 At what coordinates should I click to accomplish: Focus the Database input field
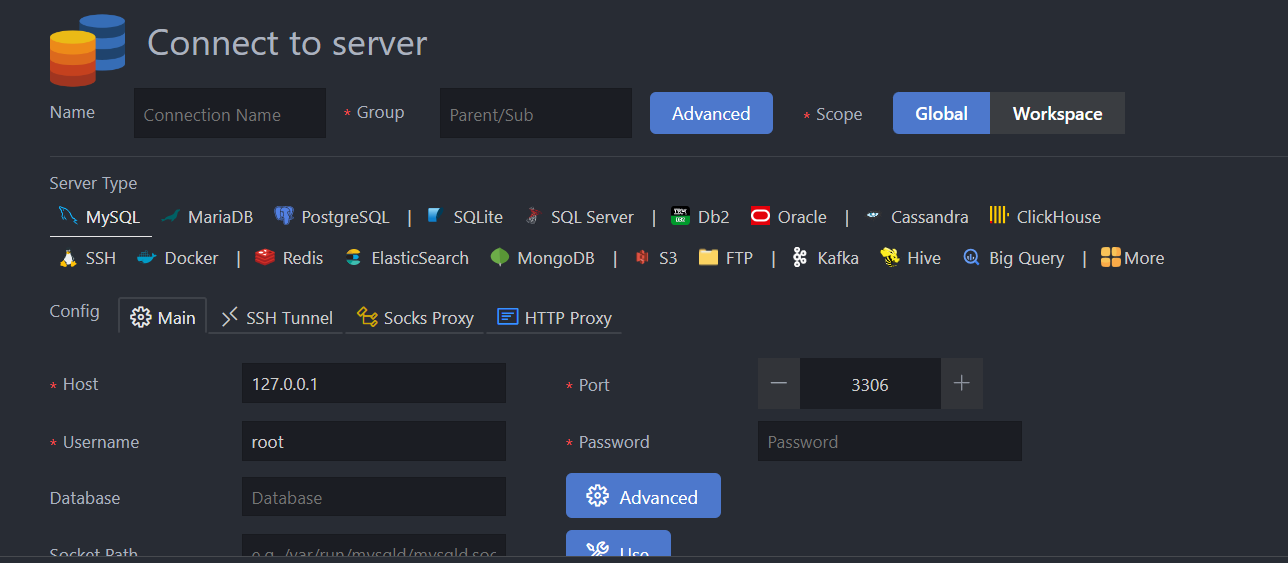374,497
